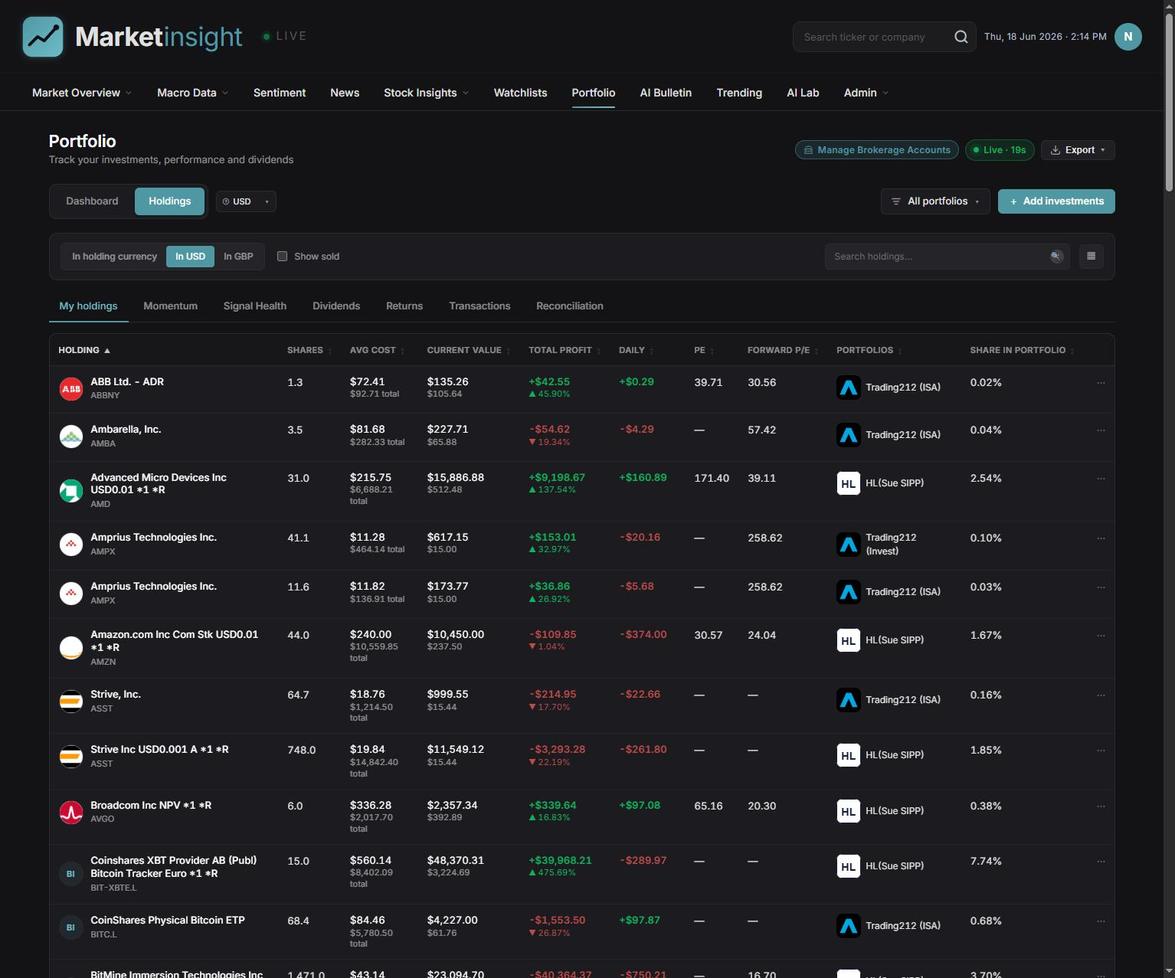Open row menu for Ambarella, Inc.
The image size is (1175, 978).
[x=1101, y=430]
